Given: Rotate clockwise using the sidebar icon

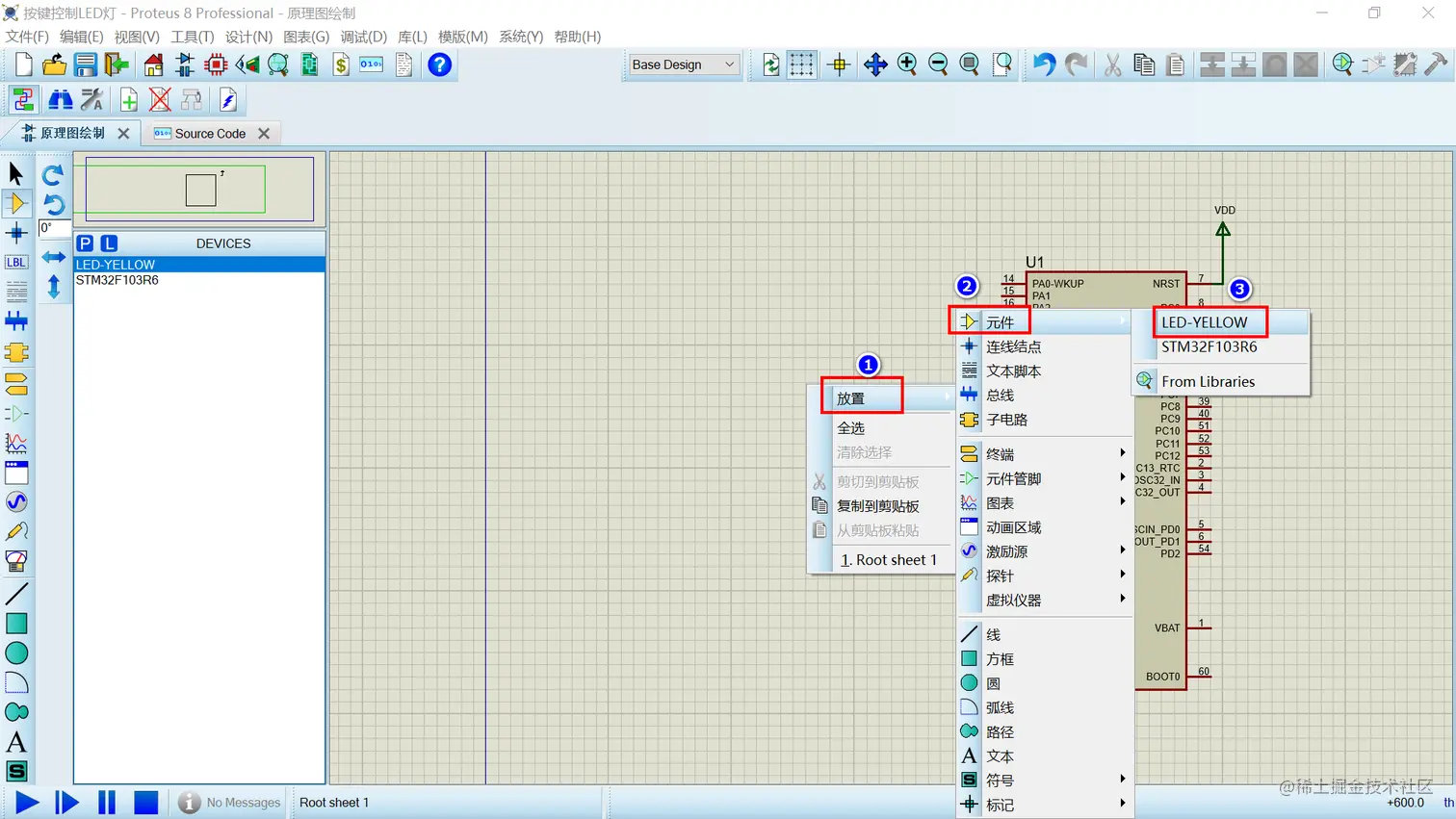Looking at the screenshot, I should tap(53, 174).
